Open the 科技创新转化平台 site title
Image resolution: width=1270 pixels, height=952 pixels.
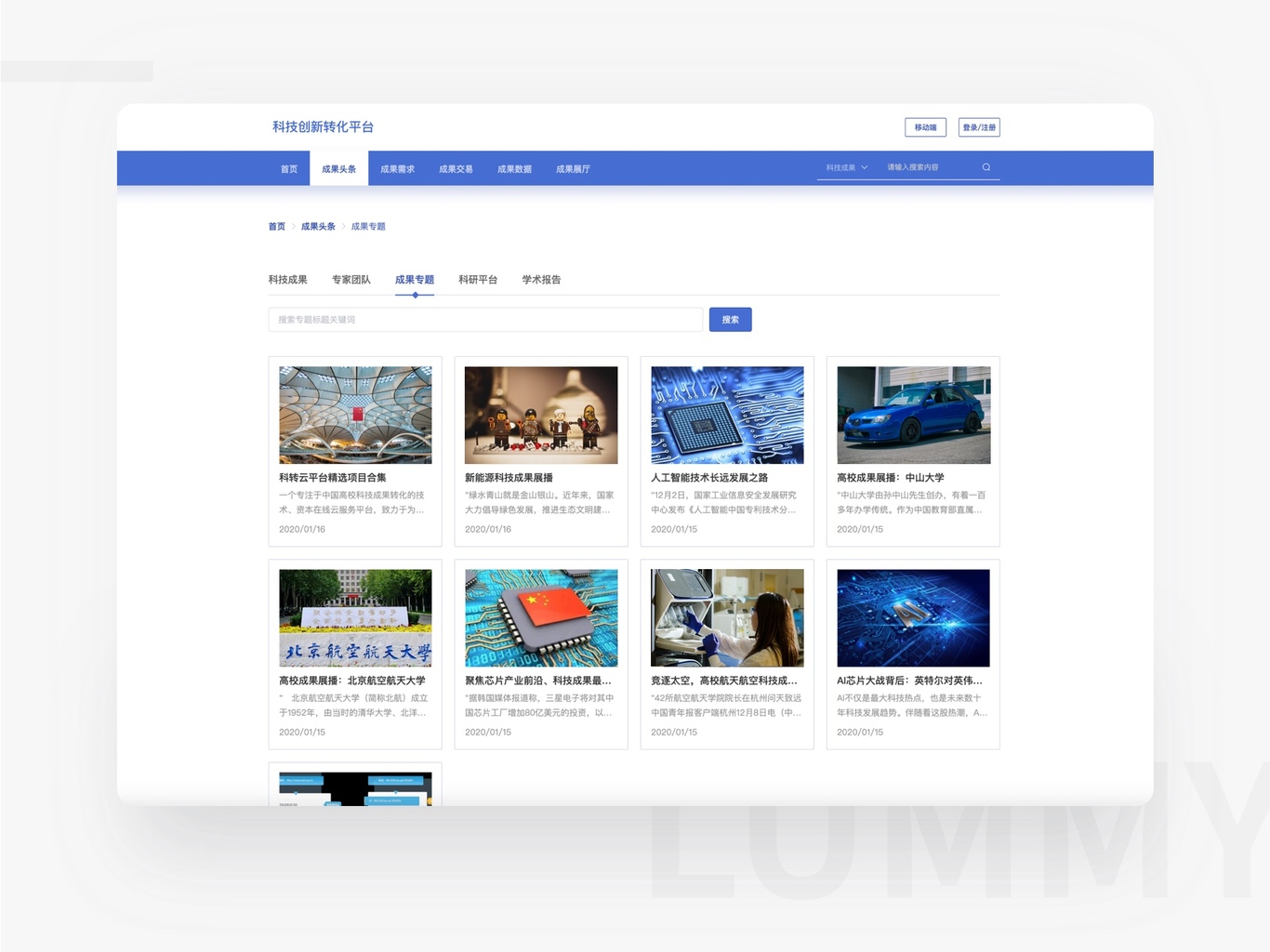pos(323,127)
